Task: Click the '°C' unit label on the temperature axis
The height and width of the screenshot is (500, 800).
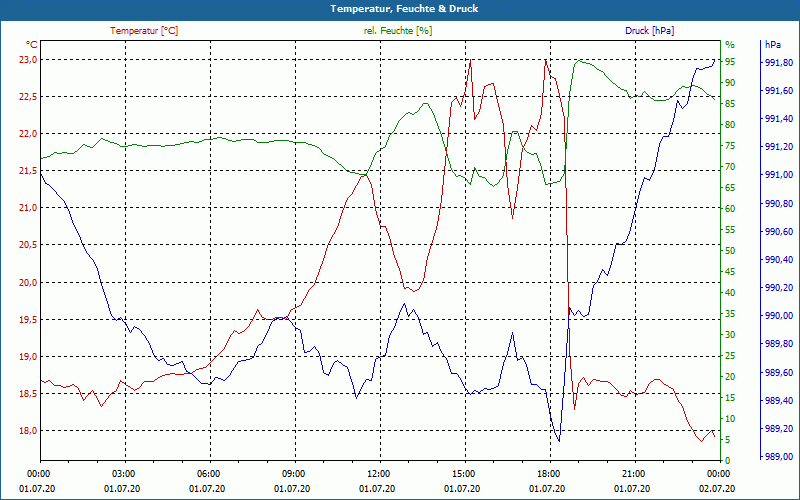Action: coord(32,45)
